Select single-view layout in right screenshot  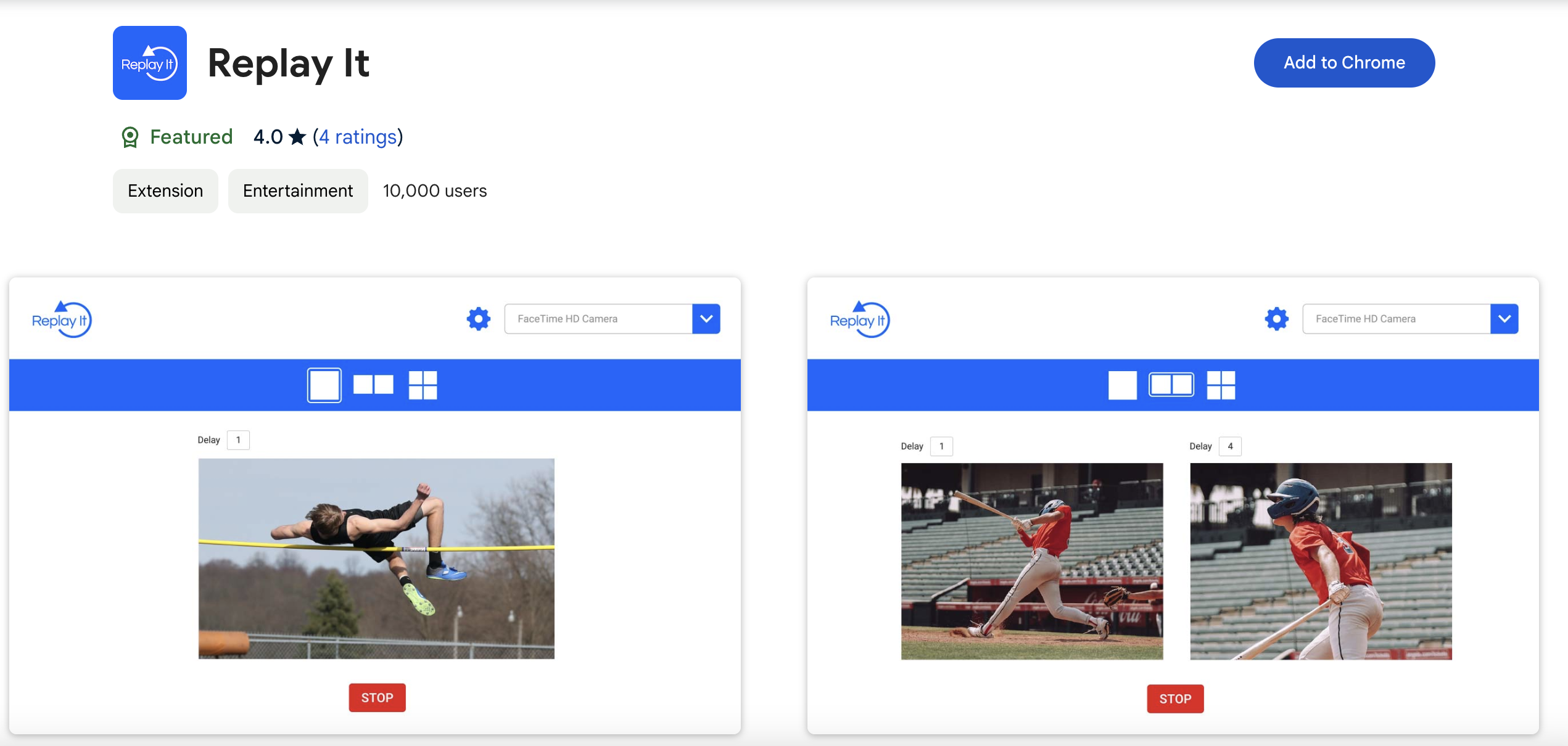pos(1123,385)
